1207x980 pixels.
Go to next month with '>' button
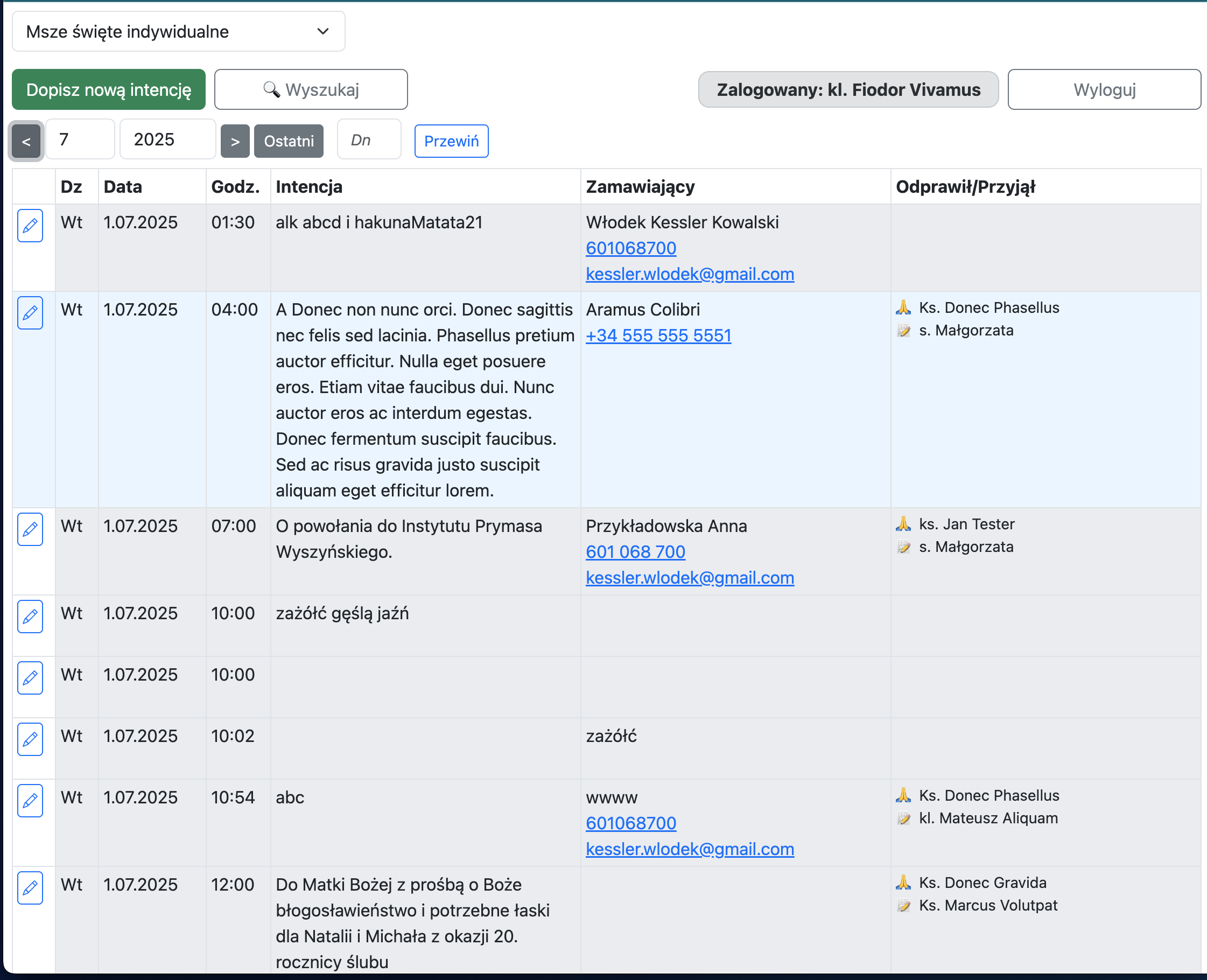click(x=235, y=141)
